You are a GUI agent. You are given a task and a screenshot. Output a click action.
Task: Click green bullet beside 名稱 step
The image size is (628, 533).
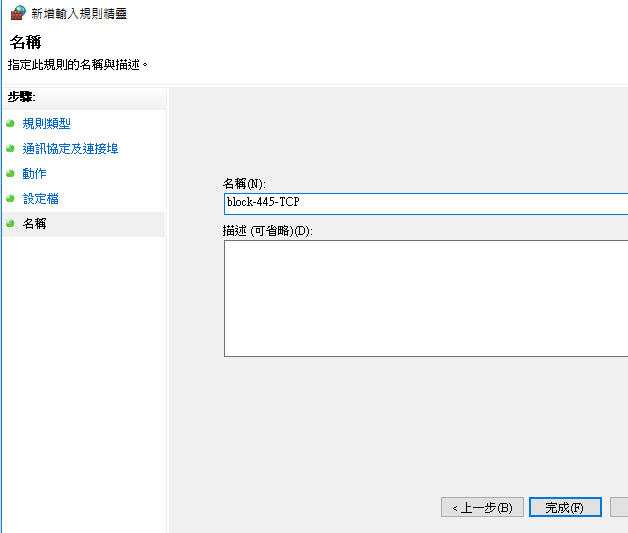tap(10, 223)
